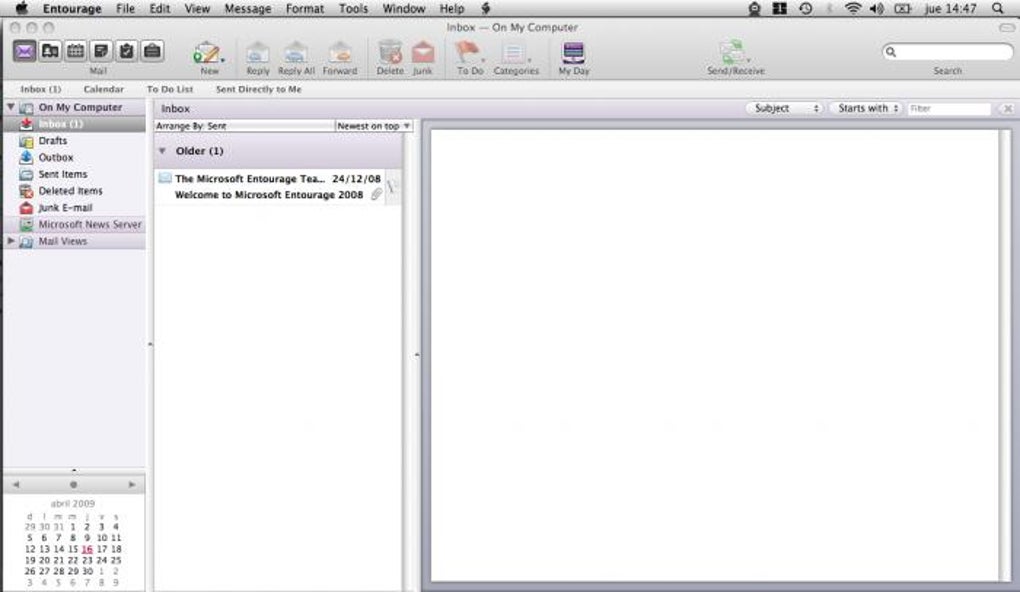Clear the filter with the X button
Viewport: 1020px width, 592px height.
coord(1008,109)
